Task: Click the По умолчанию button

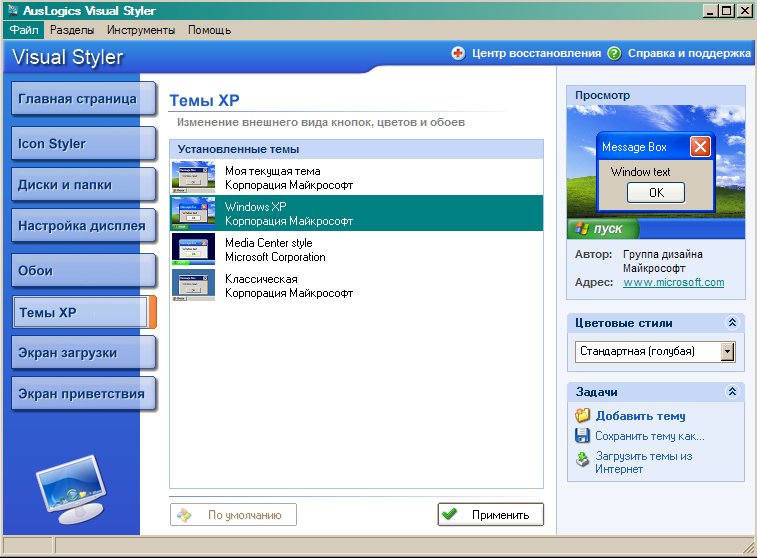Action: click(x=233, y=515)
